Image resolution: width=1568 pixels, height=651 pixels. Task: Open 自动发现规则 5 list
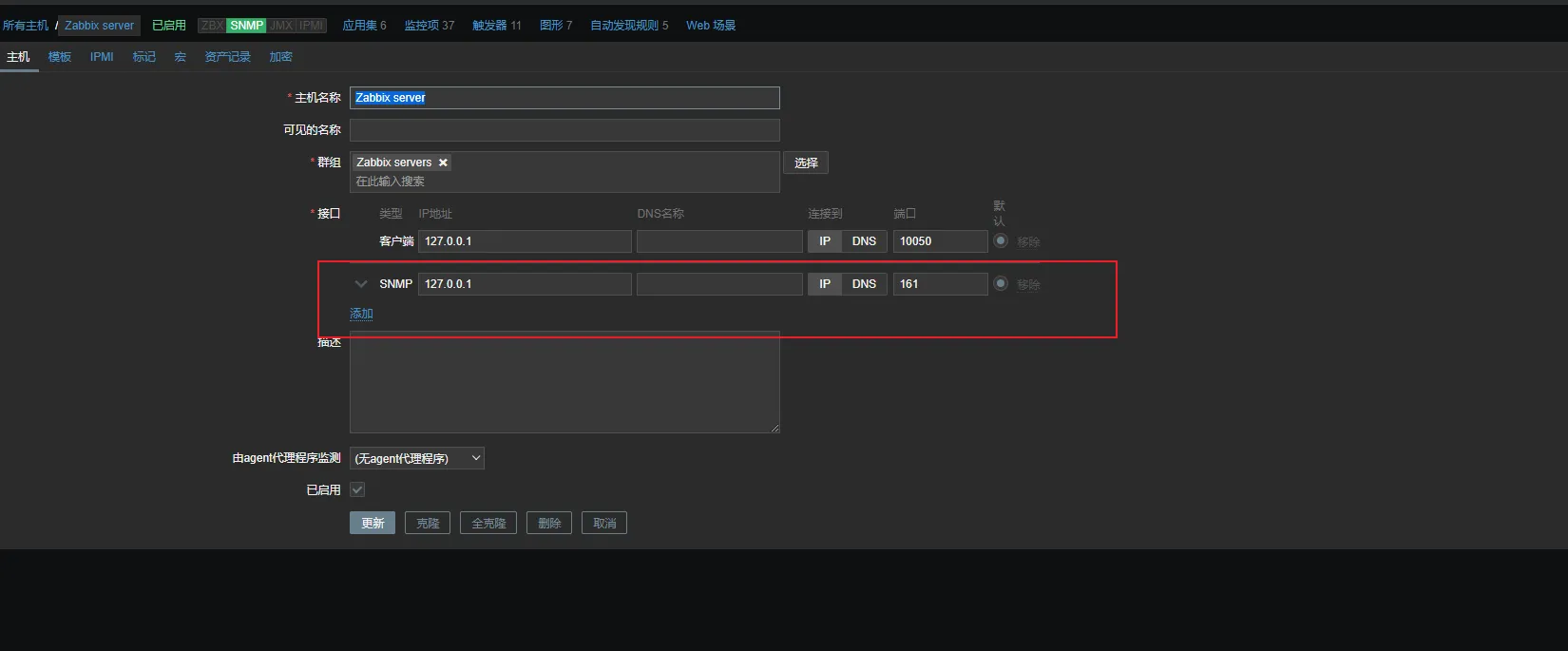[x=629, y=26]
